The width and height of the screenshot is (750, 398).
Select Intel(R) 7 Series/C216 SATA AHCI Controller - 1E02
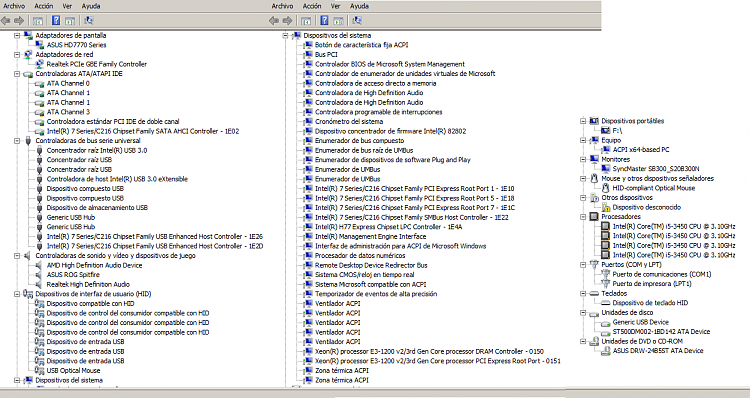point(143,131)
